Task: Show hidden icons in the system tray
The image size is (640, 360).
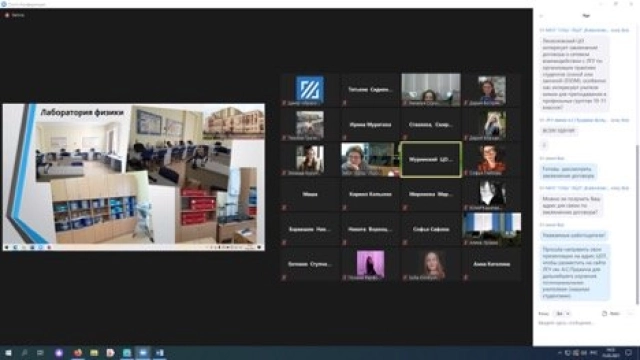Action: coord(560,353)
